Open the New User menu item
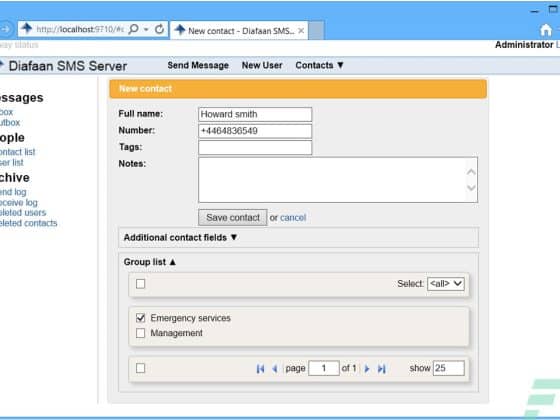Image resolution: width=560 pixels, height=420 pixels. coord(262,65)
